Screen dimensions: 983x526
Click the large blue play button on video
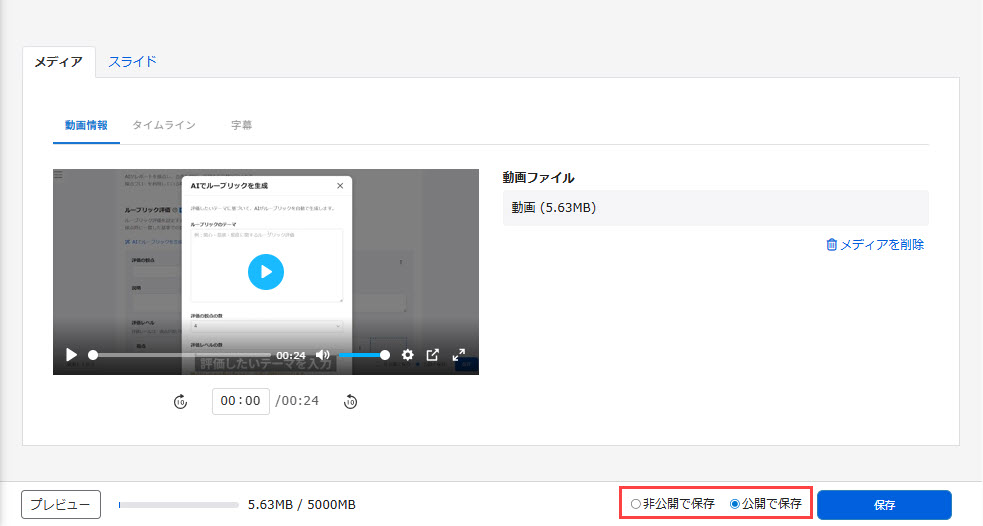(x=266, y=271)
